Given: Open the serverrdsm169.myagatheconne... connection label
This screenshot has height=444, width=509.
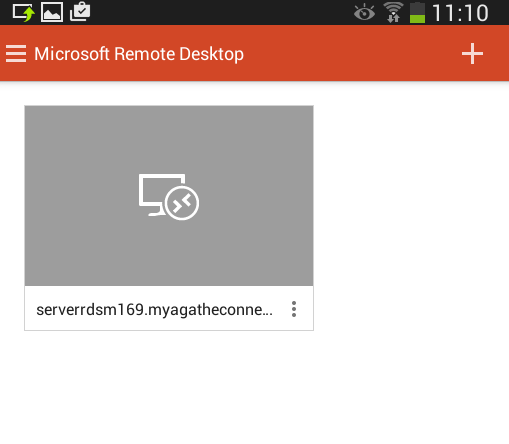Looking at the screenshot, I should (154, 310).
